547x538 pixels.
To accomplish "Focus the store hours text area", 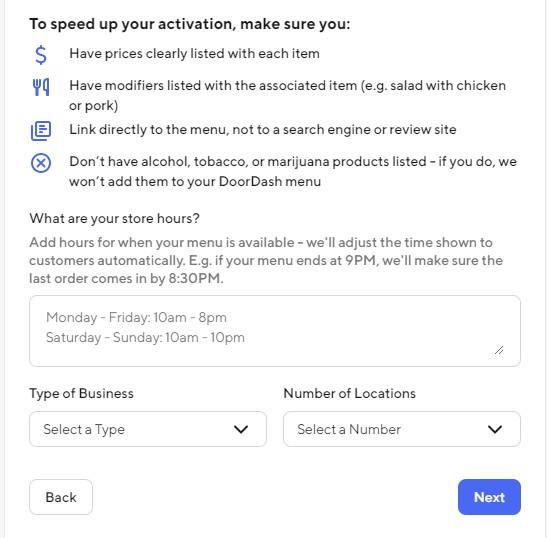I will coord(275,331).
